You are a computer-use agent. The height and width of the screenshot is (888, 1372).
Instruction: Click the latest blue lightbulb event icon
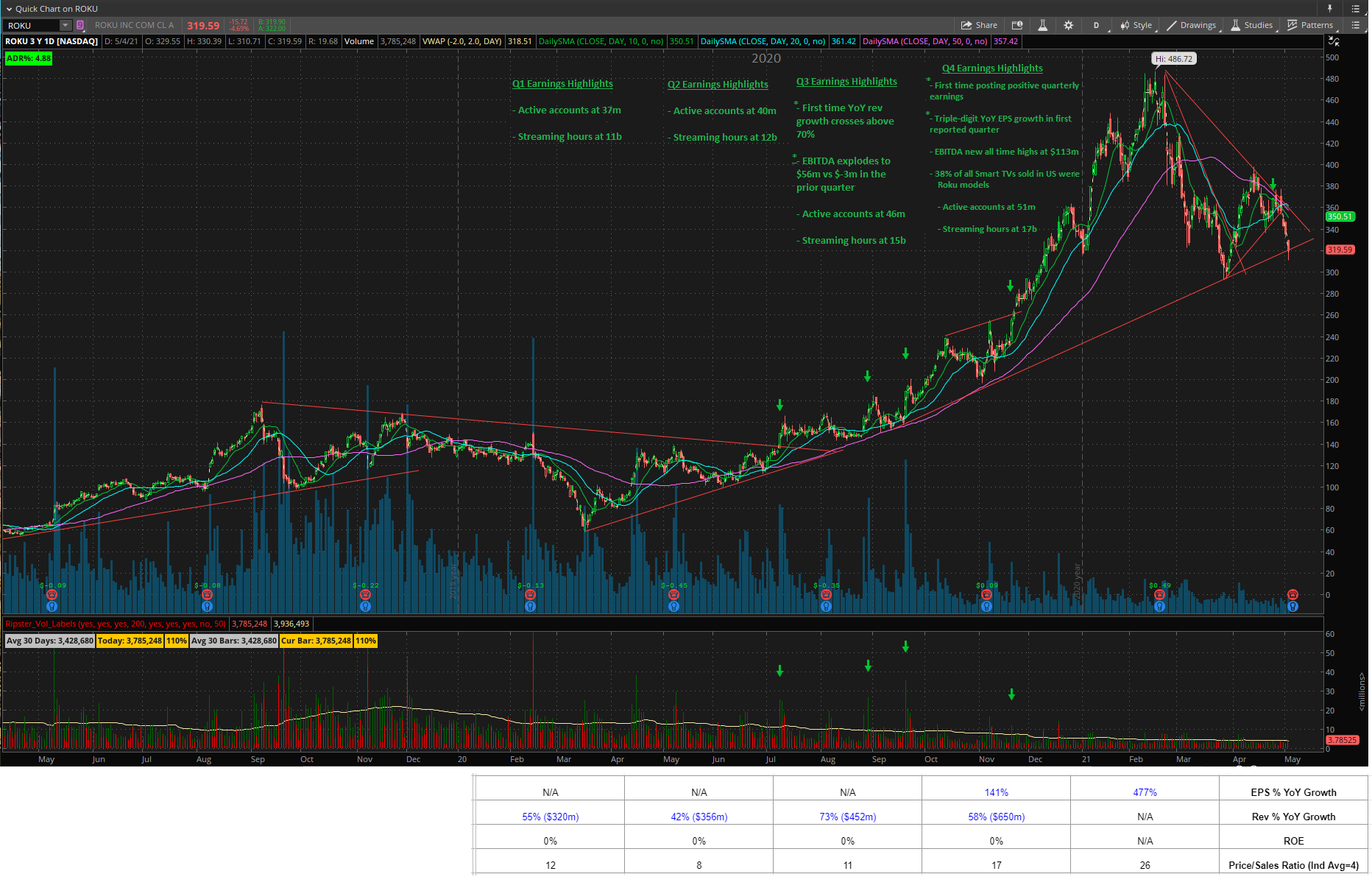pos(1293,607)
